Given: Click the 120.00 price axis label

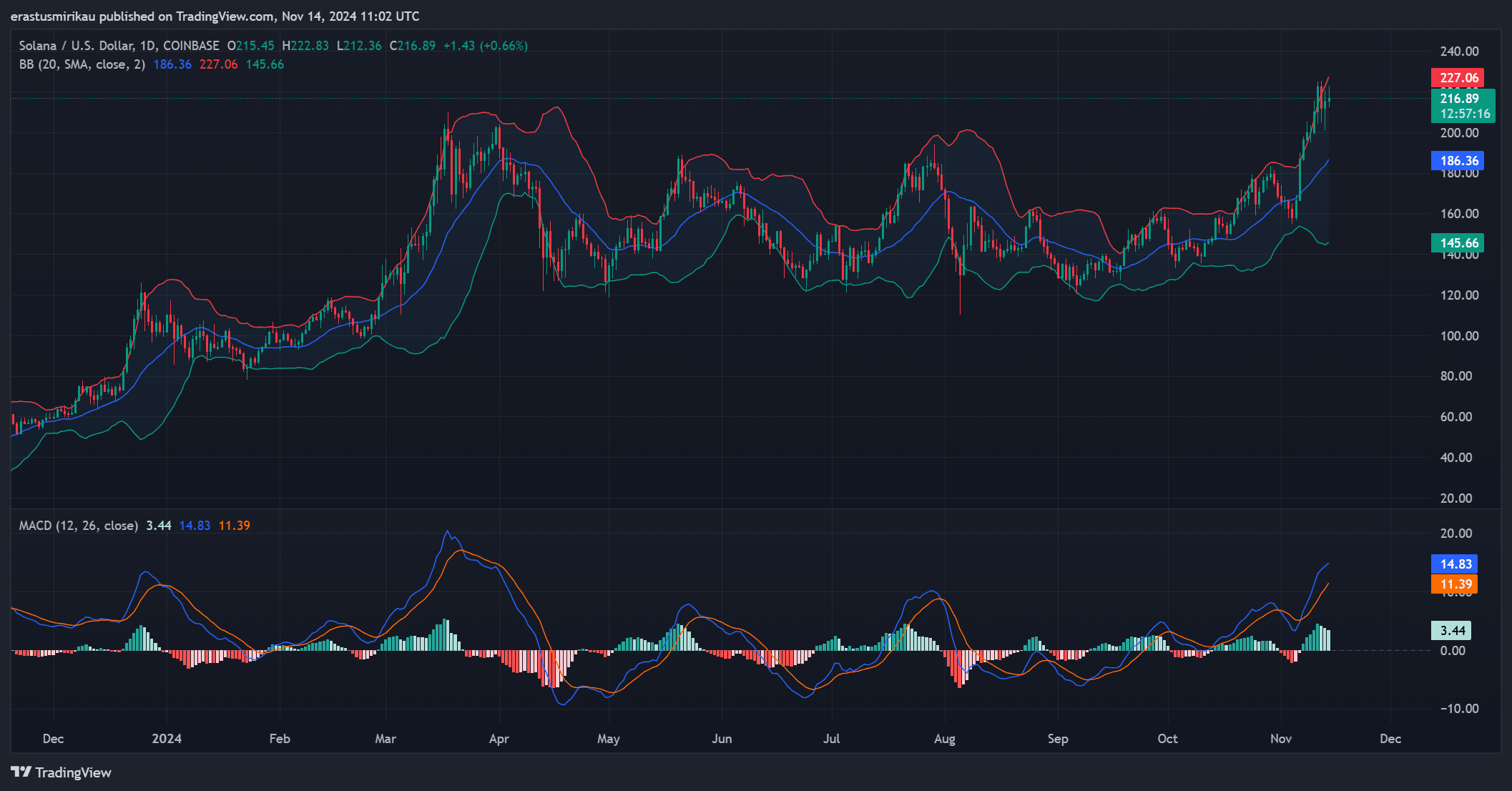Looking at the screenshot, I should 1459,295.
